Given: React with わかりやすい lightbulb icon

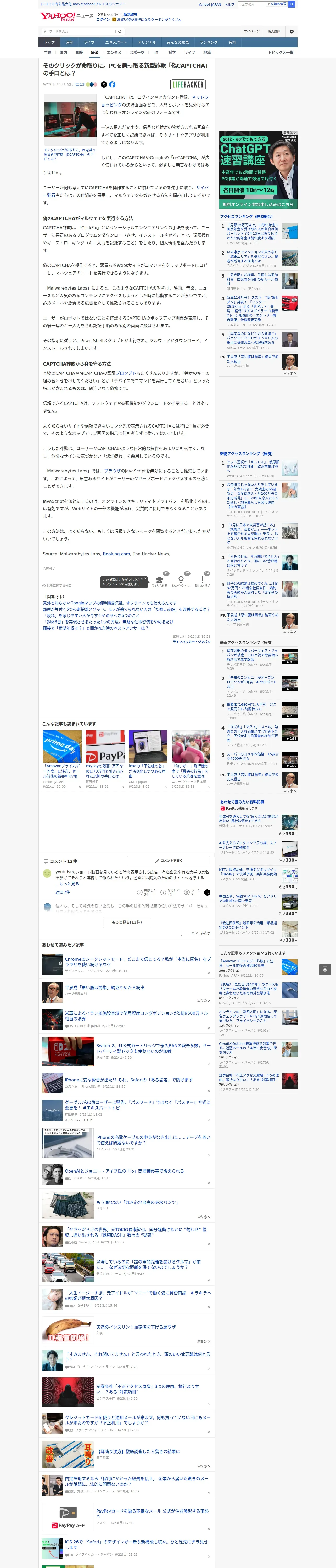Looking at the screenshot, I should point(181,581).
